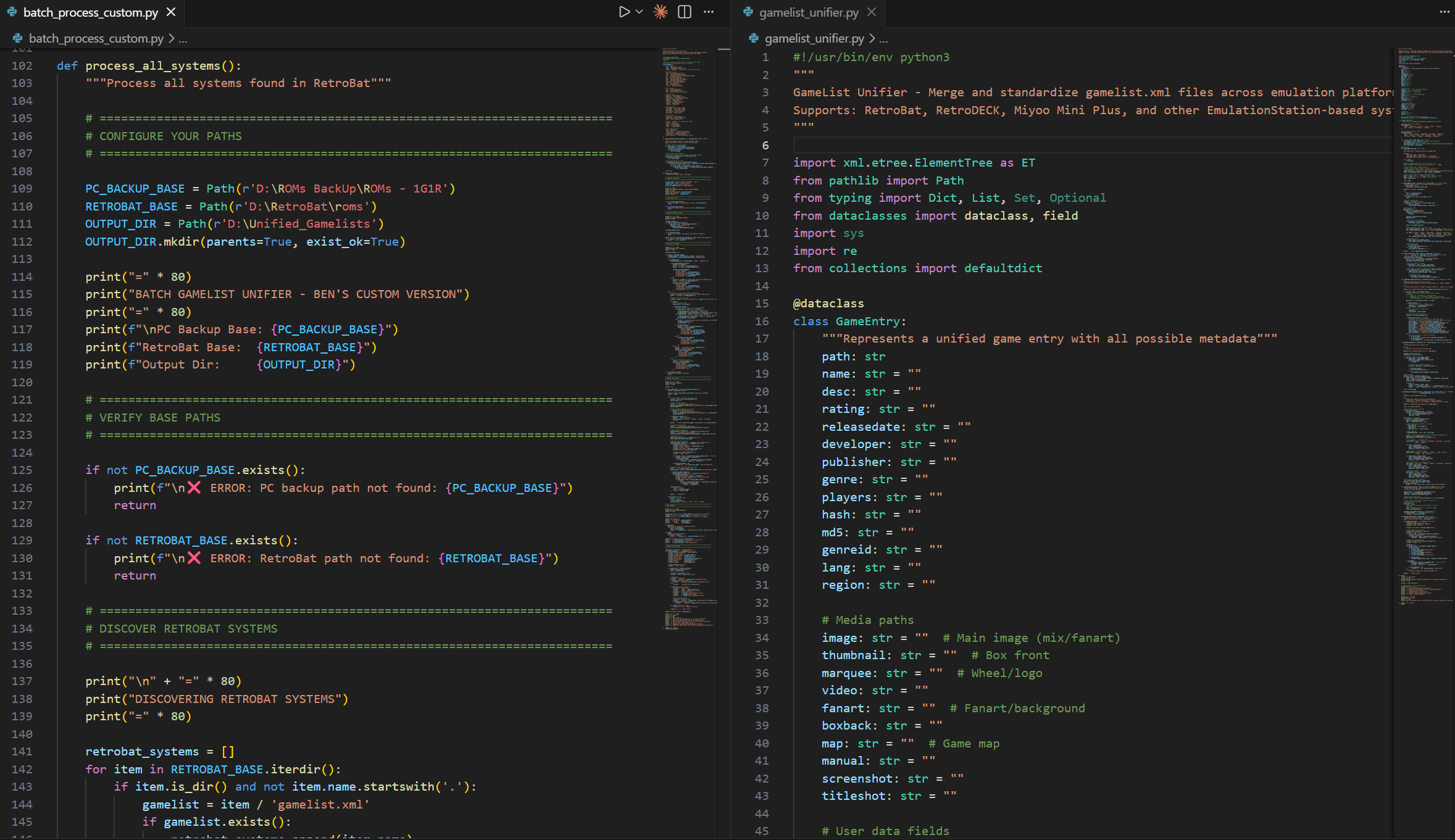The image size is (1455, 840).
Task: Close the batch_process_custom.py tab
Action: click(170, 12)
